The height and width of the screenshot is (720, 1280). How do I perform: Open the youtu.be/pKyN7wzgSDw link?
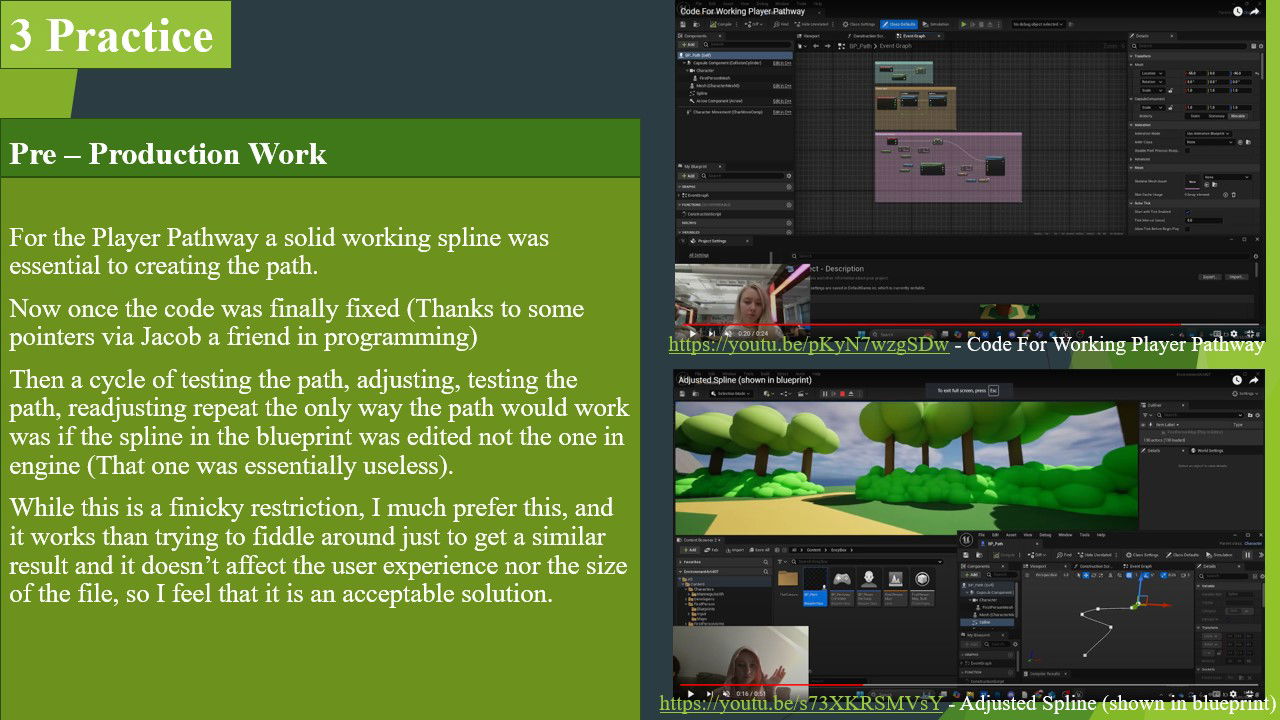click(808, 345)
